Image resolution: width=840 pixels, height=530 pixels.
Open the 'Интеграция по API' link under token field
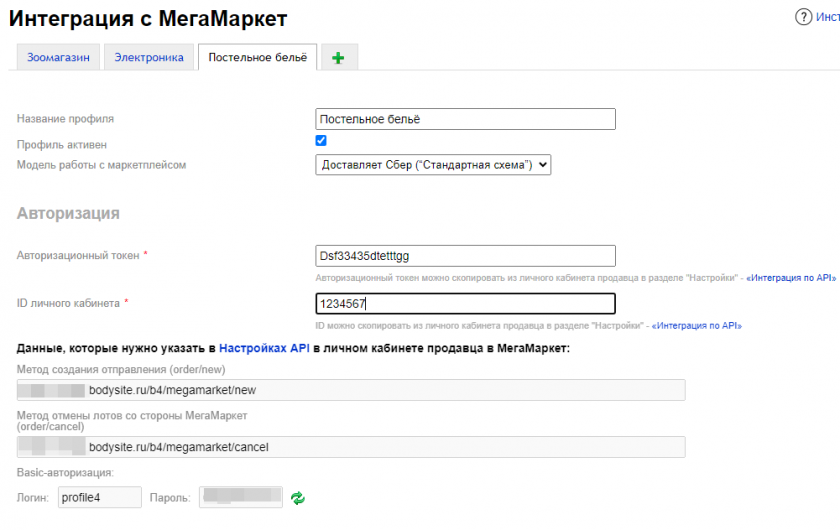pos(791,278)
